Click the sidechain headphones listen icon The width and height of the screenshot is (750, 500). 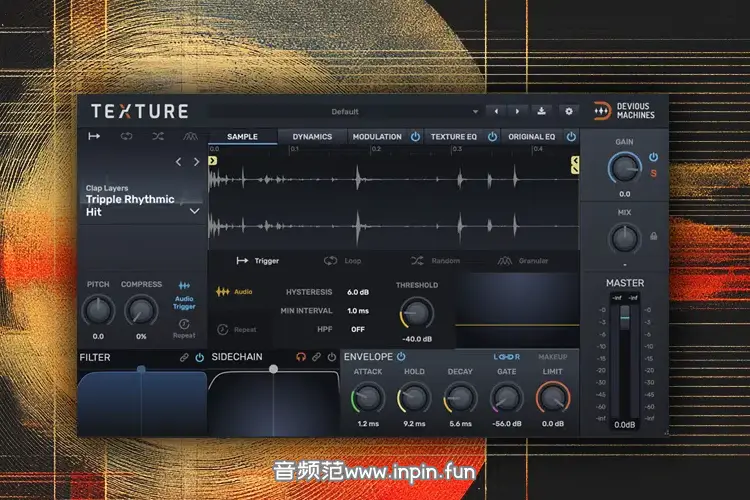pos(301,357)
